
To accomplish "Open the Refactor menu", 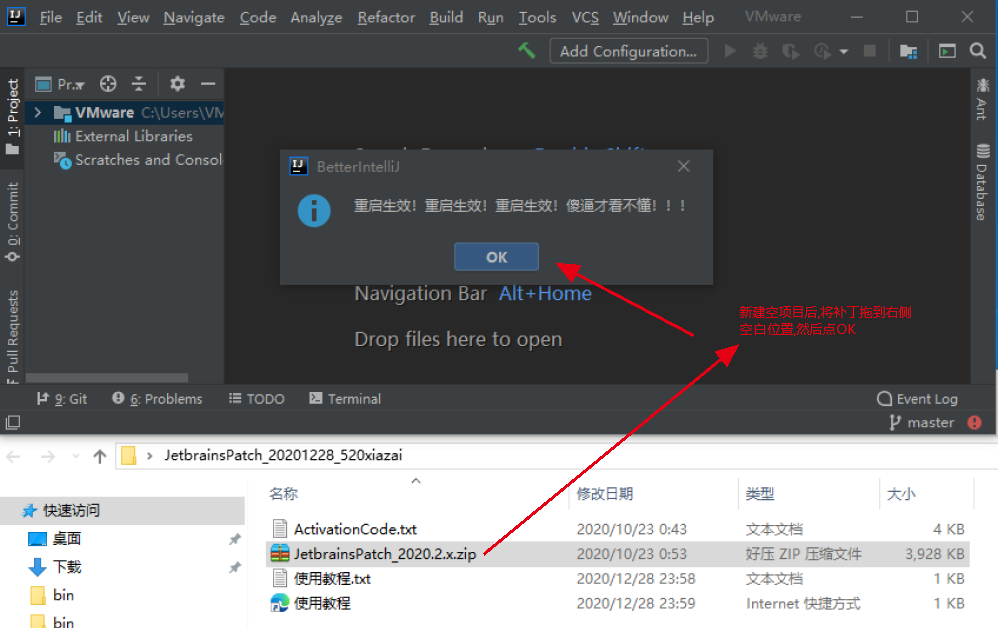I will (386, 17).
